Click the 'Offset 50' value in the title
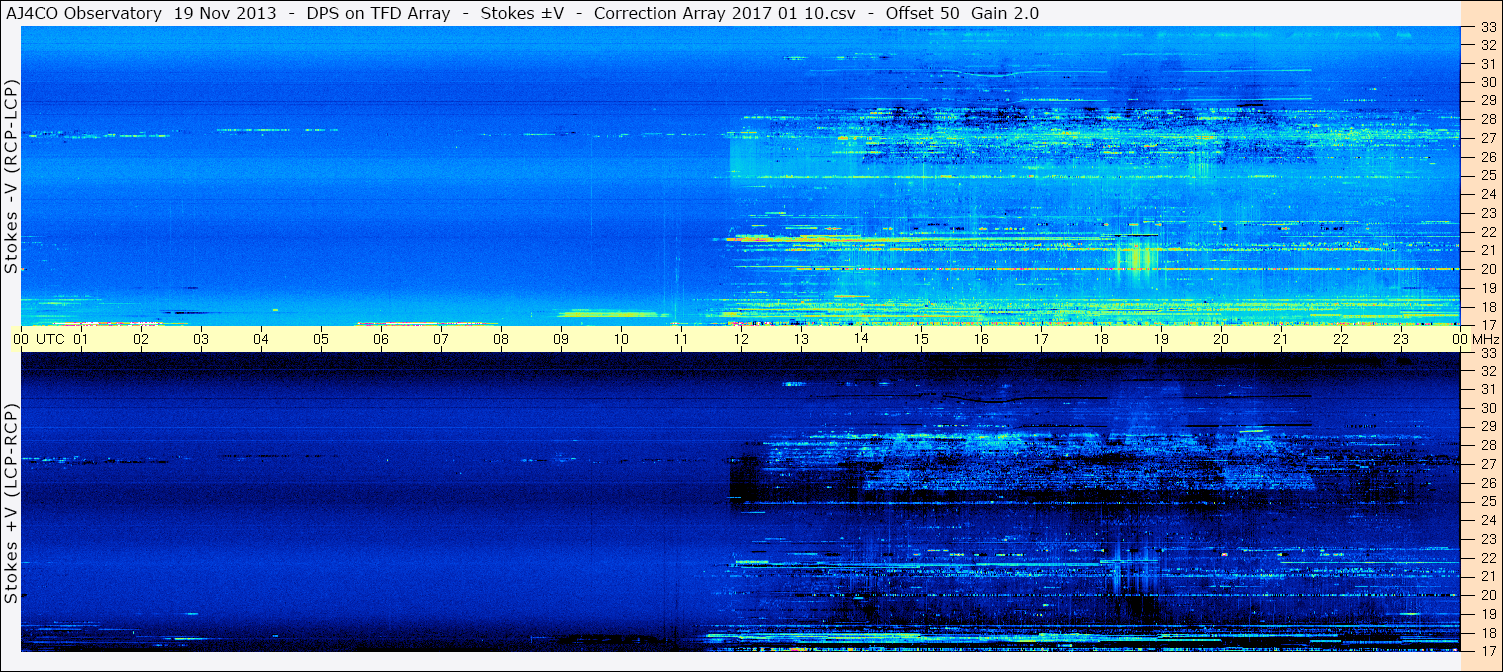Screen dimensions: 1503x672 [921, 13]
